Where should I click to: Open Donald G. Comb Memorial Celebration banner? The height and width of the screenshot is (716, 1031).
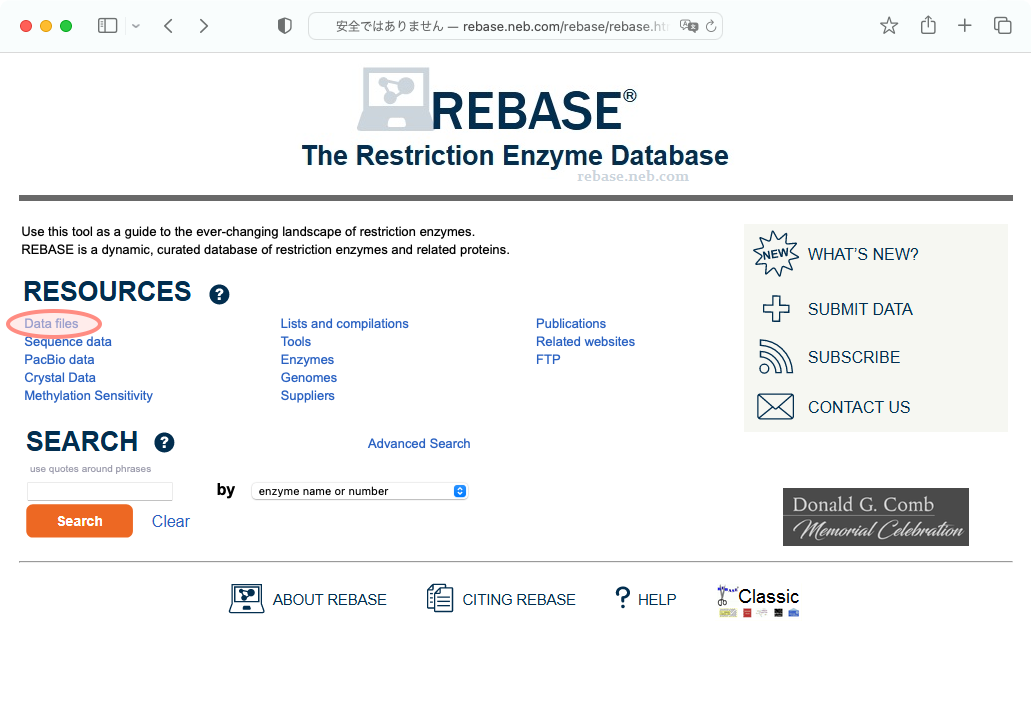(876, 517)
